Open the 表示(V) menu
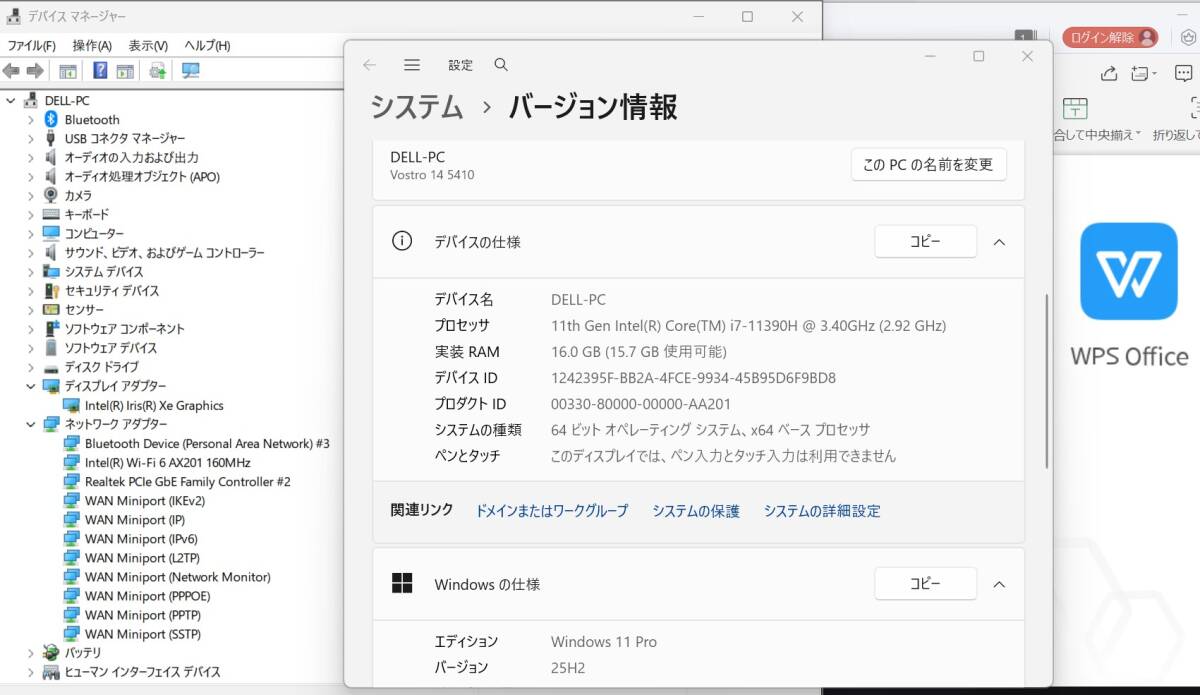 [148, 45]
